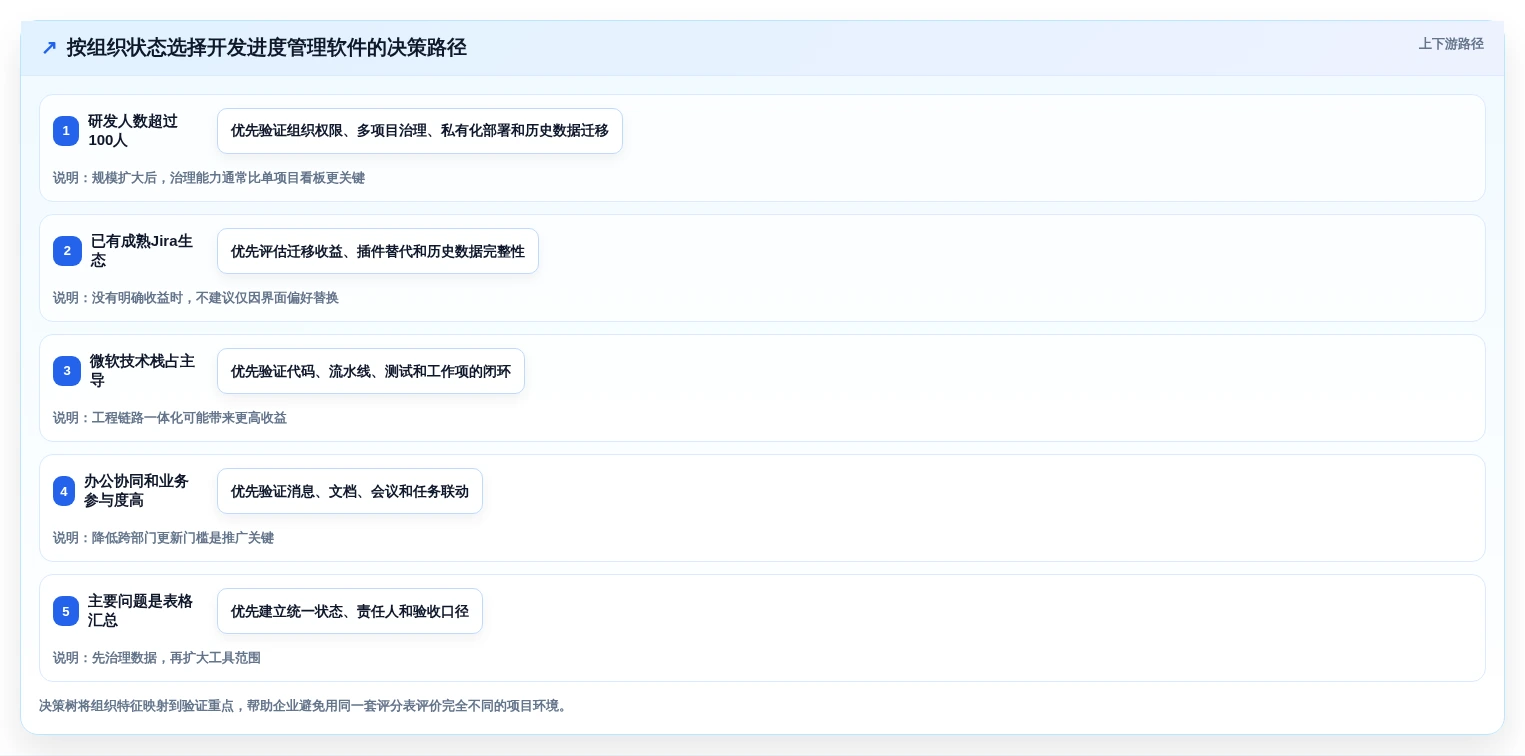This screenshot has width=1525, height=756.
Task: Click the note 说明:没有明确收益时,不建议仅因界面偏好替换
Action: point(196,298)
